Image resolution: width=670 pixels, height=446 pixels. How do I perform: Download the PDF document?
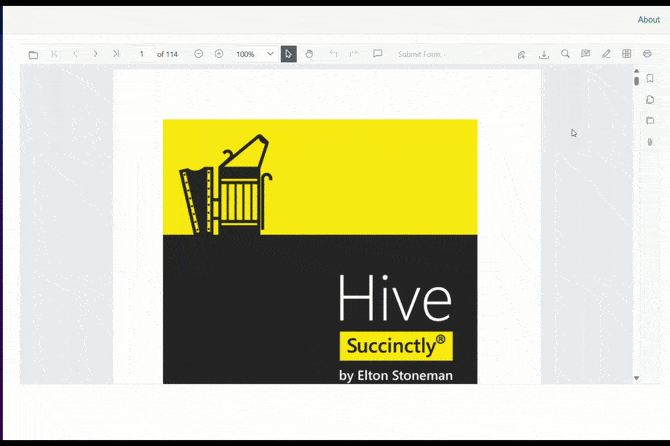click(544, 54)
